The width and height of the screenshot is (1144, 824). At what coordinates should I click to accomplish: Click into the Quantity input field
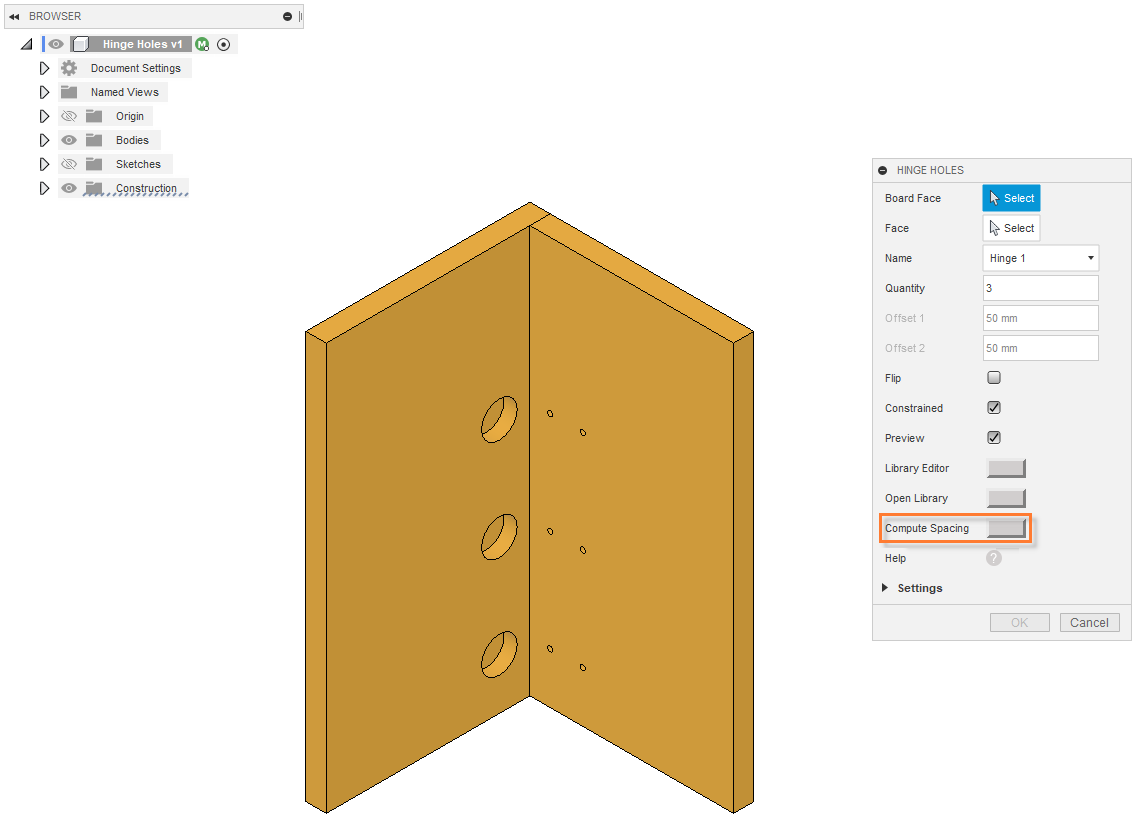click(1040, 288)
